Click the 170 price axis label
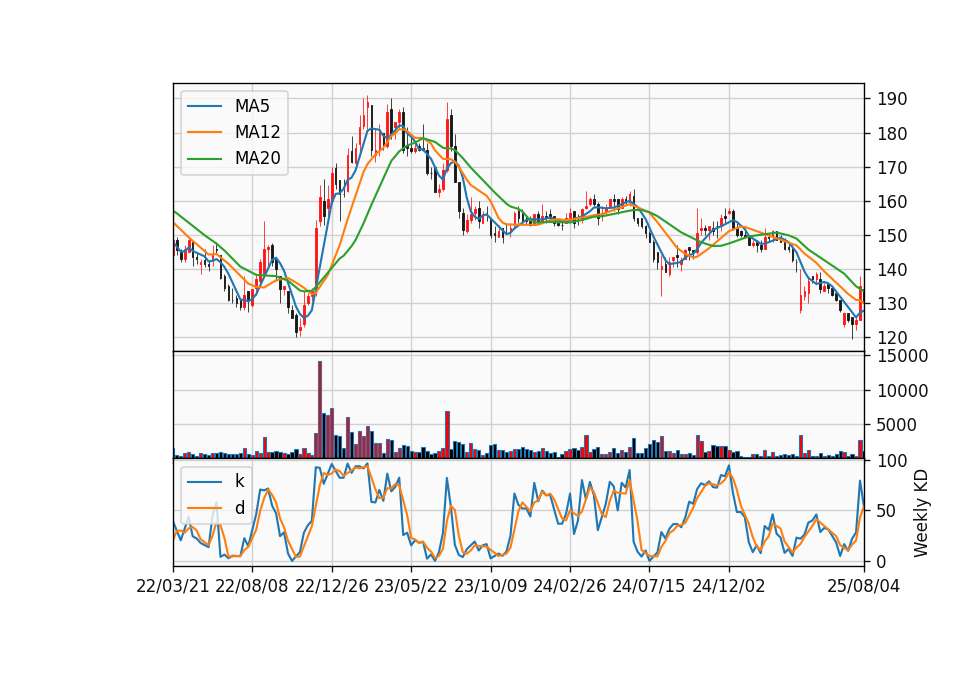960x690 pixels. pos(892,168)
